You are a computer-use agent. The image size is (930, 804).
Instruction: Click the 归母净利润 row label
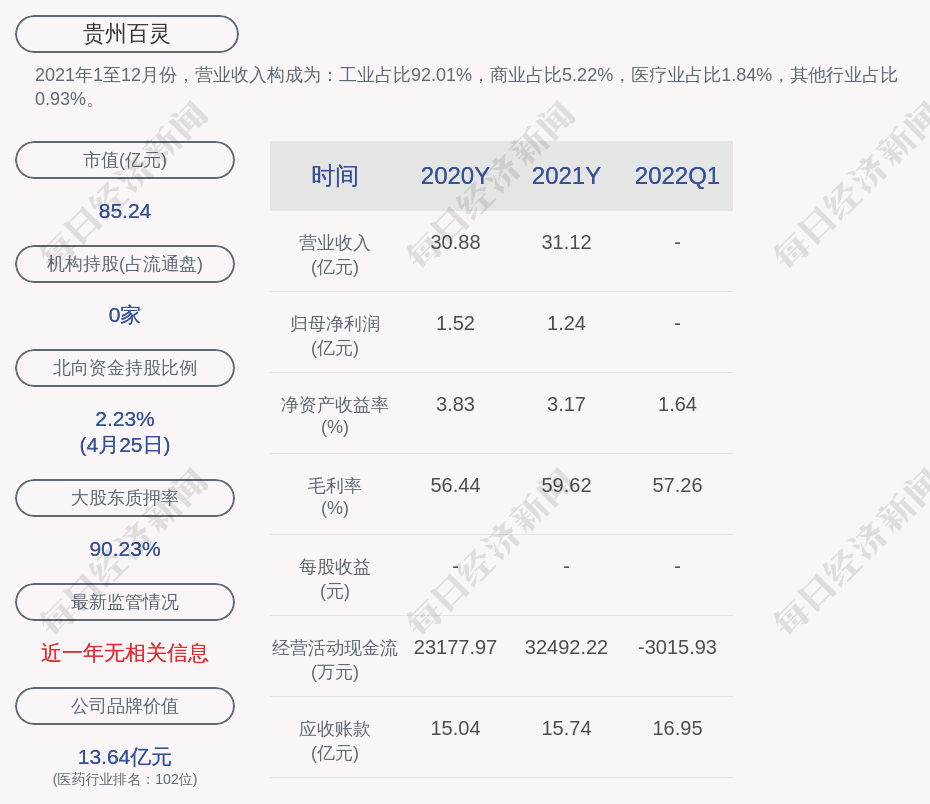click(x=335, y=336)
